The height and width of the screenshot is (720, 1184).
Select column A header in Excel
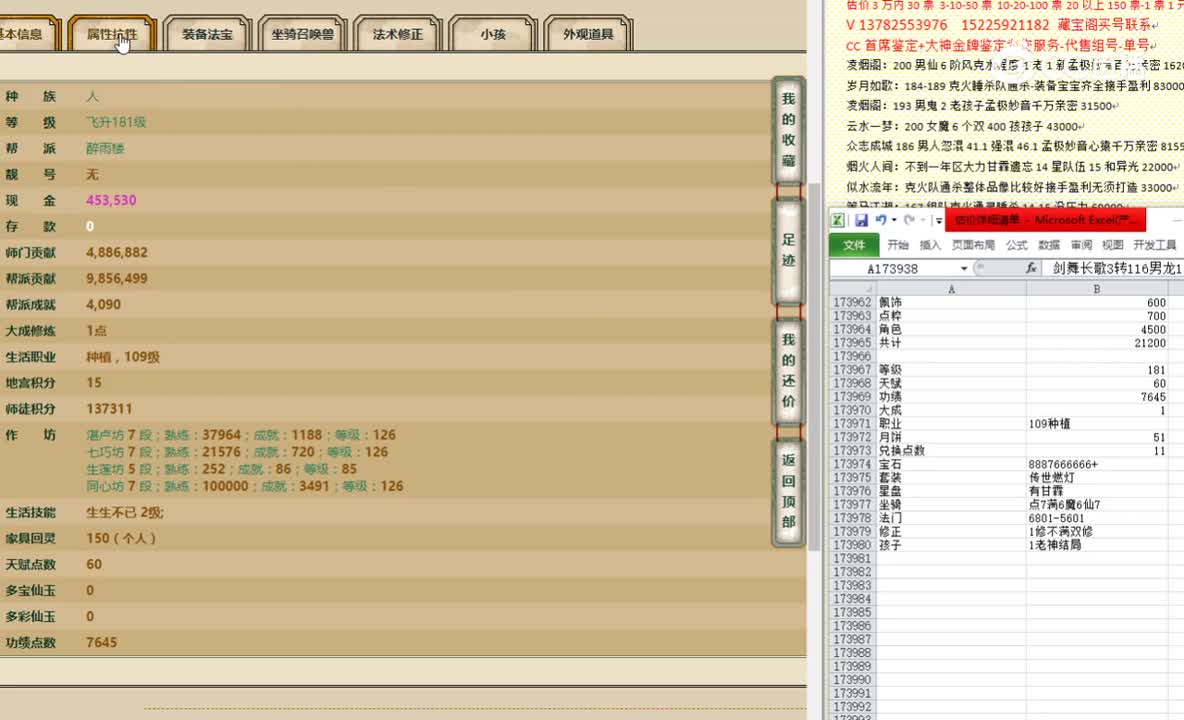pos(951,288)
